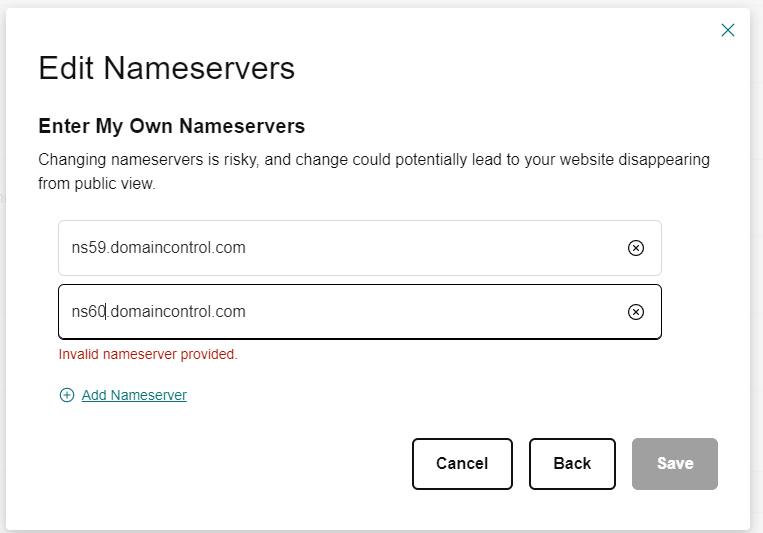Click the Enter My Own Nameservers heading
The image size is (763, 533).
pyautogui.click(x=171, y=126)
